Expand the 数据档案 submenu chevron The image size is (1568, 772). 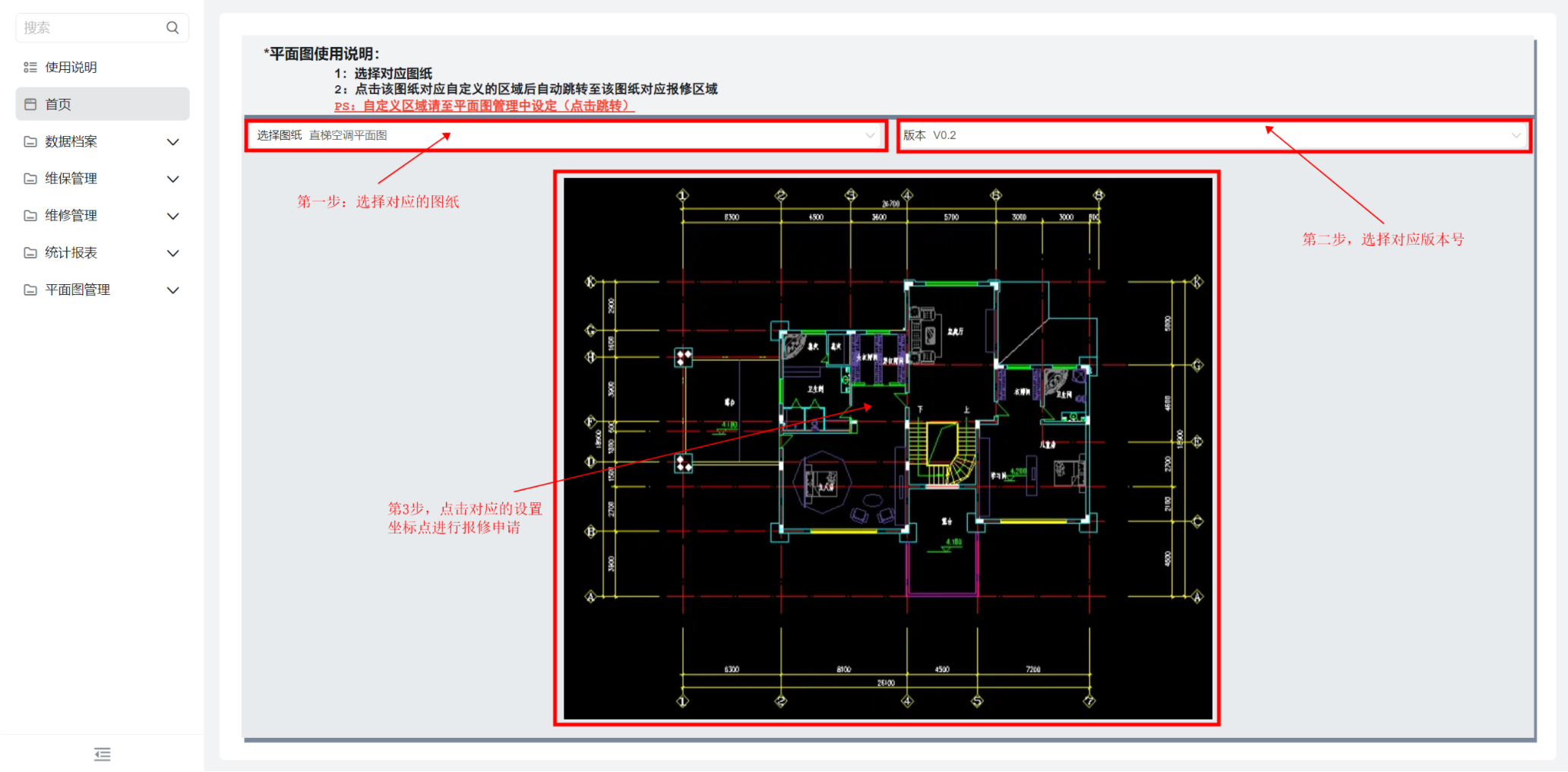point(173,142)
